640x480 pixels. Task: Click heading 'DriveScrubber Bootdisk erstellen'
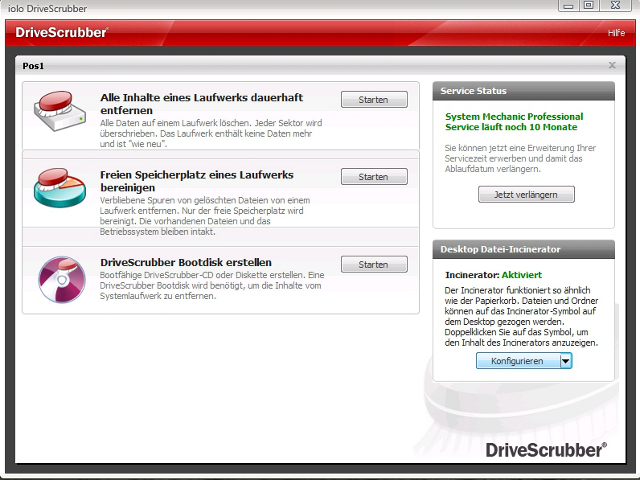[186, 262]
